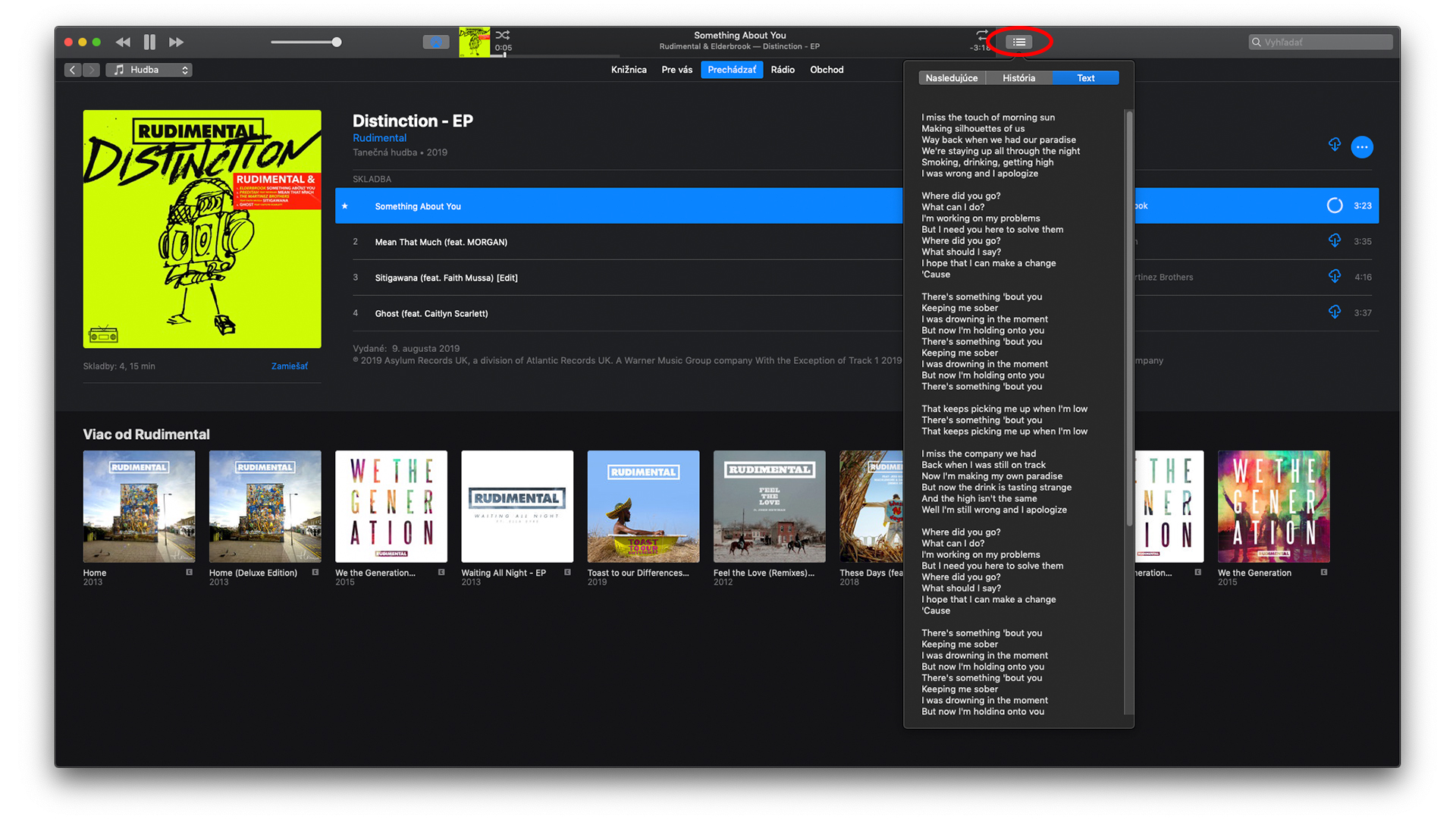Select track Ghost (feat. Caitlyn Scarlett)
Image resolution: width=1456 pixels, height=819 pixels.
point(431,313)
